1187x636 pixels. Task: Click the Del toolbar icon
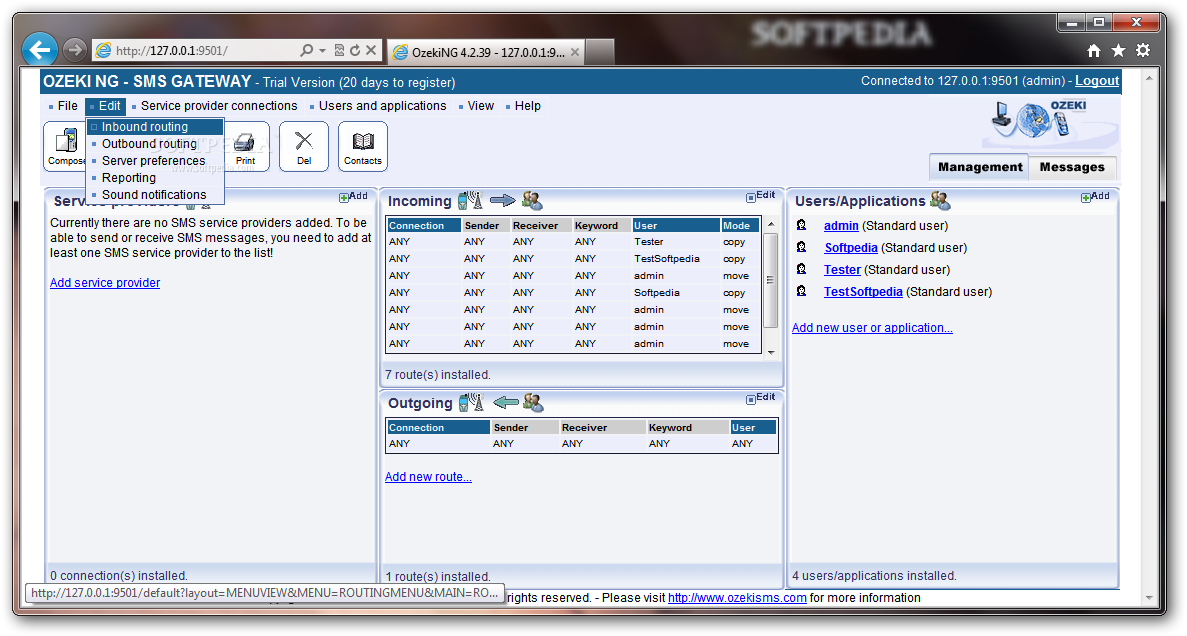click(304, 146)
